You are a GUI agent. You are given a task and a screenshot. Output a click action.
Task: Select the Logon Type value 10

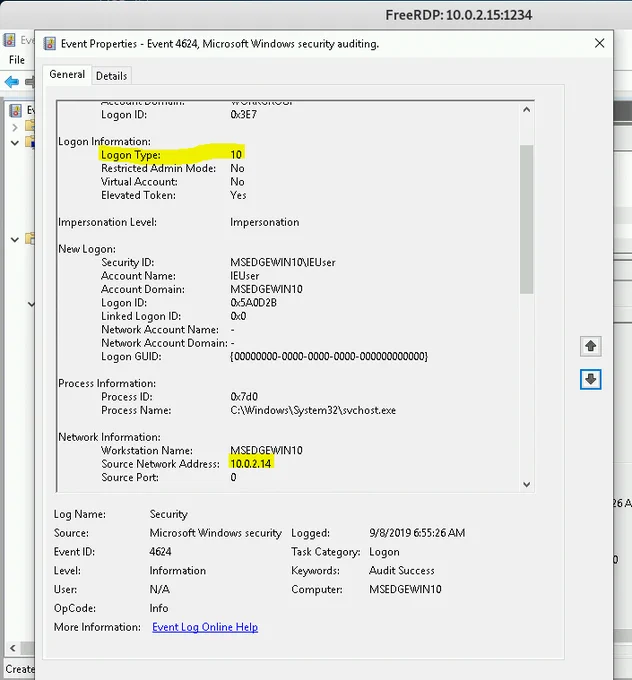tap(236, 155)
